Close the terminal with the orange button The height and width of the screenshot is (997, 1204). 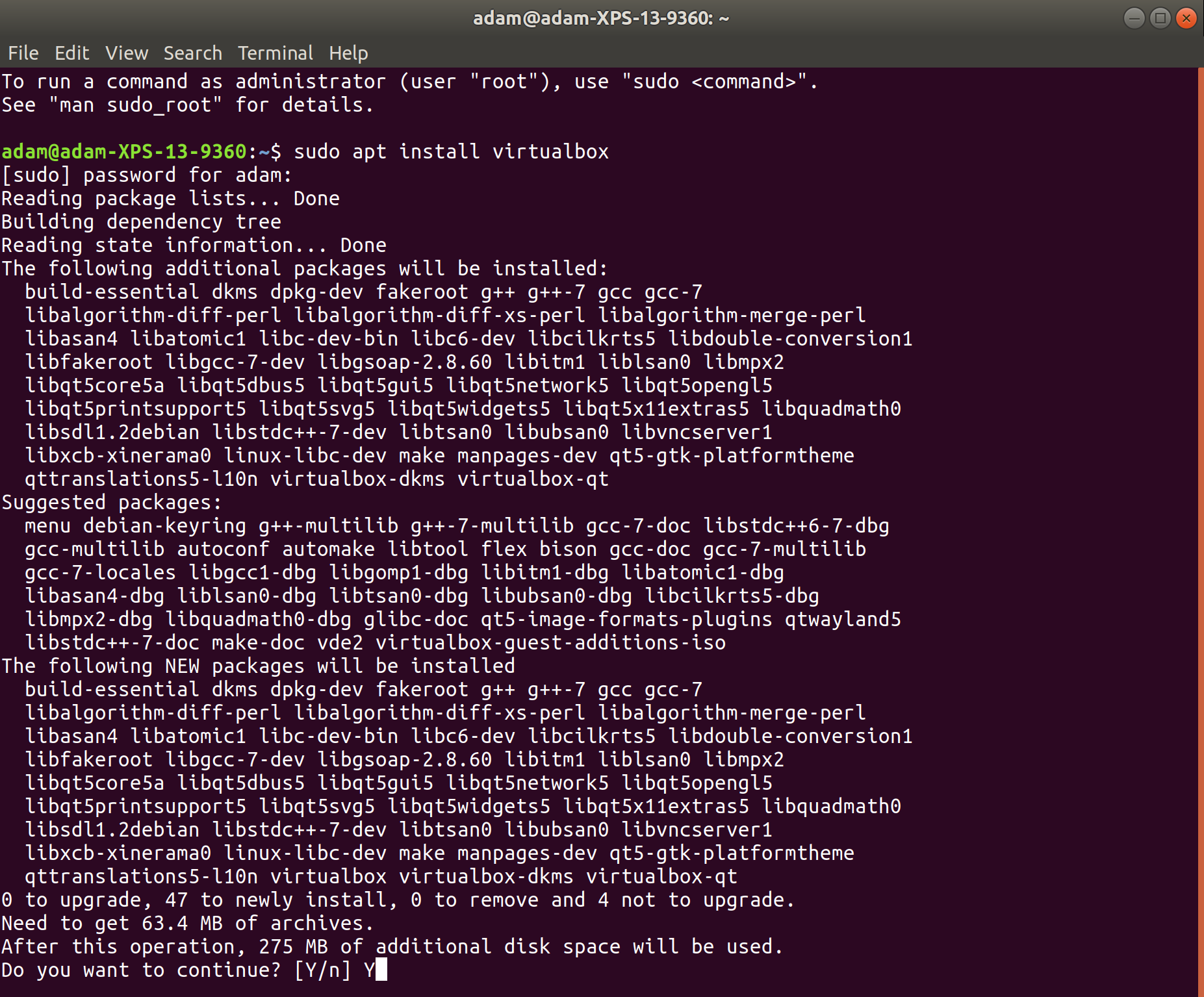[x=1186, y=18]
